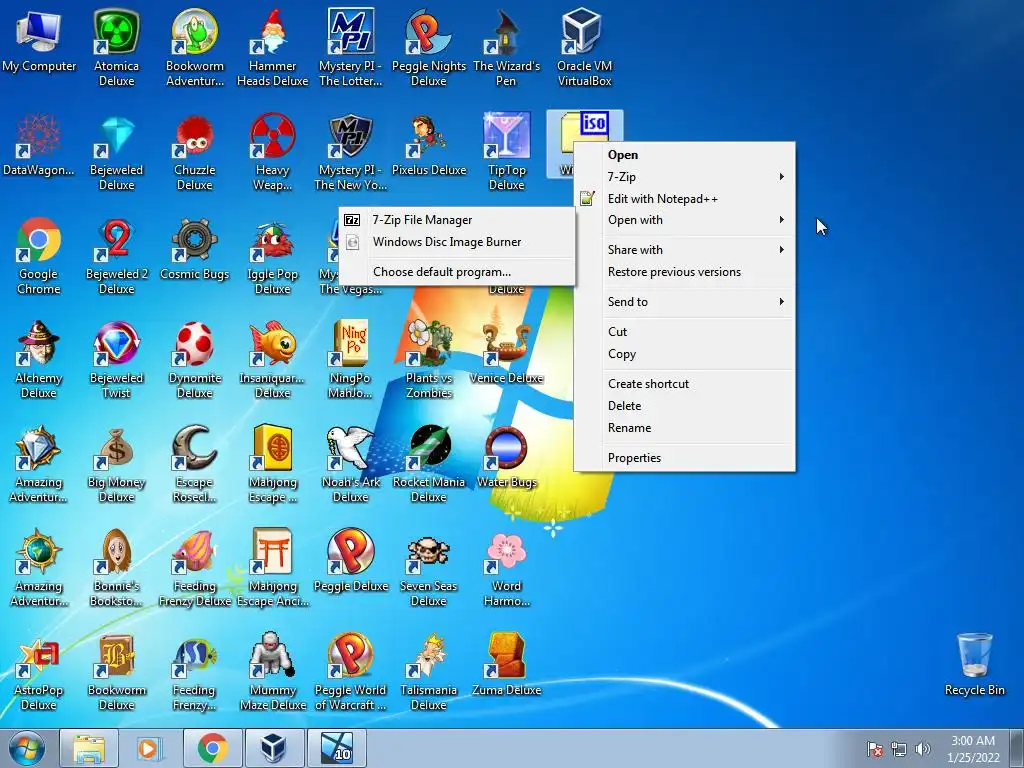Image resolution: width=1024 pixels, height=768 pixels.
Task: Select Oracle VM VirtualBox desktop icon
Action: 584,47
